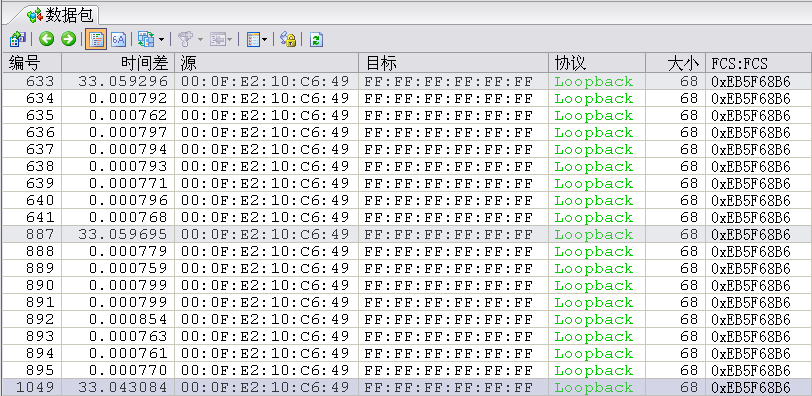Viewport: 812px width, 396px height.
Task: Select packet number 639
Action: (39, 183)
